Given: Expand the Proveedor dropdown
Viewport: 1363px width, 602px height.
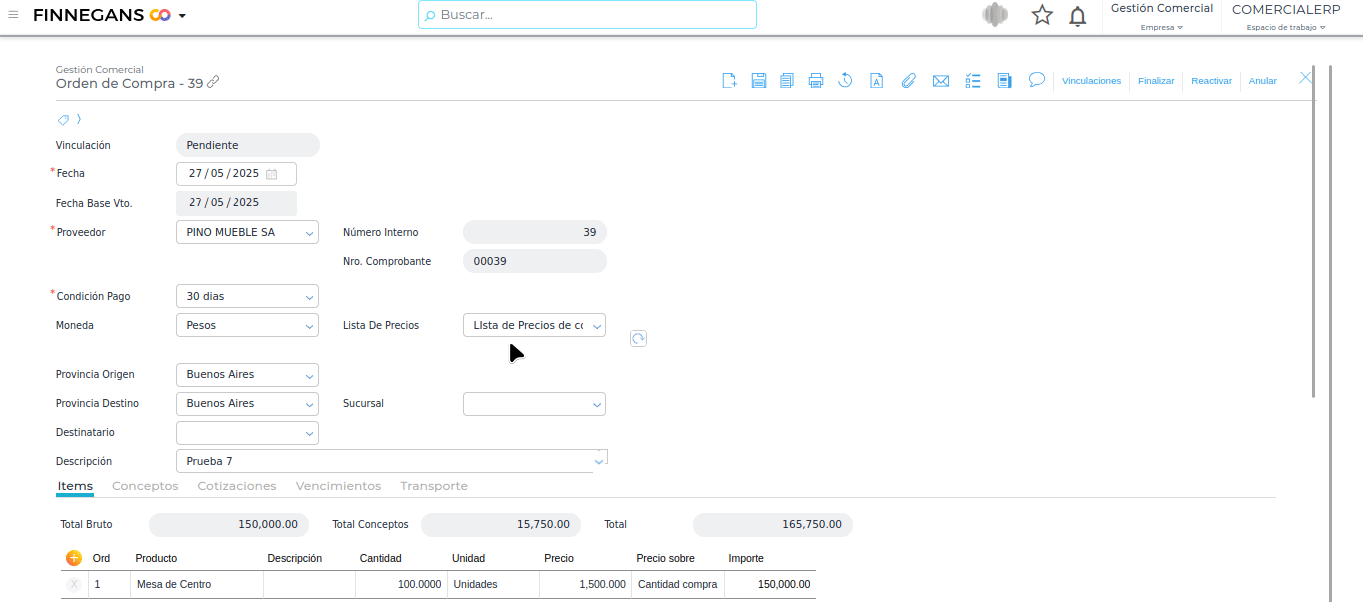Looking at the screenshot, I should pyautogui.click(x=309, y=233).
